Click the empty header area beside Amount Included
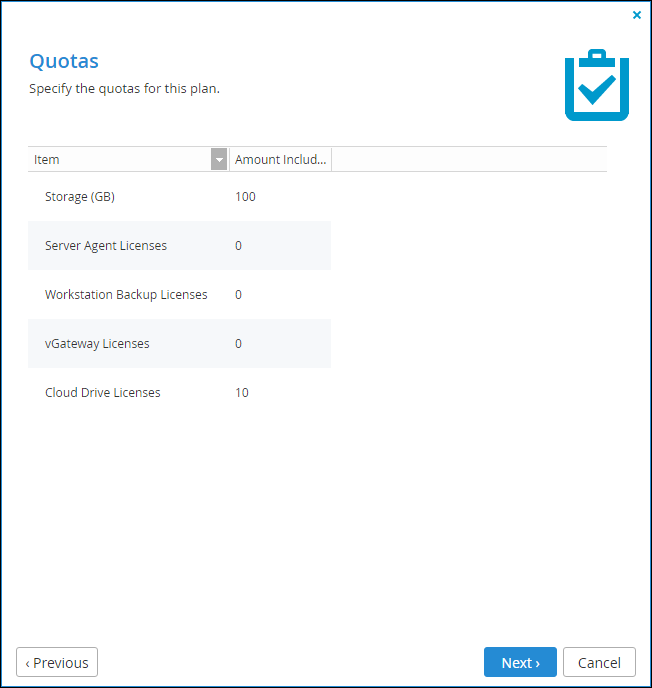 469,159
